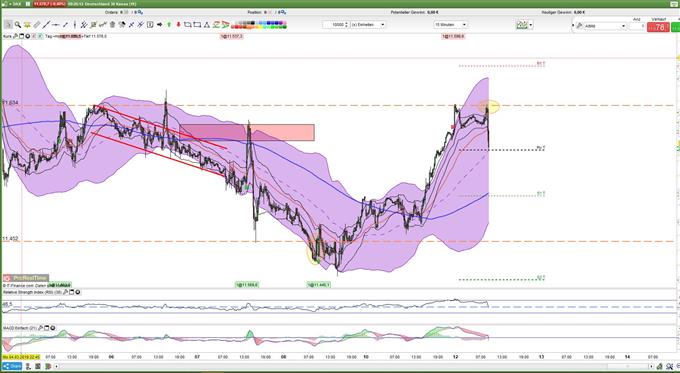The width and height of the screenshot is (680, 373).
Task: Open RSI indicator settings wrench
Action: tap(65, 292)
